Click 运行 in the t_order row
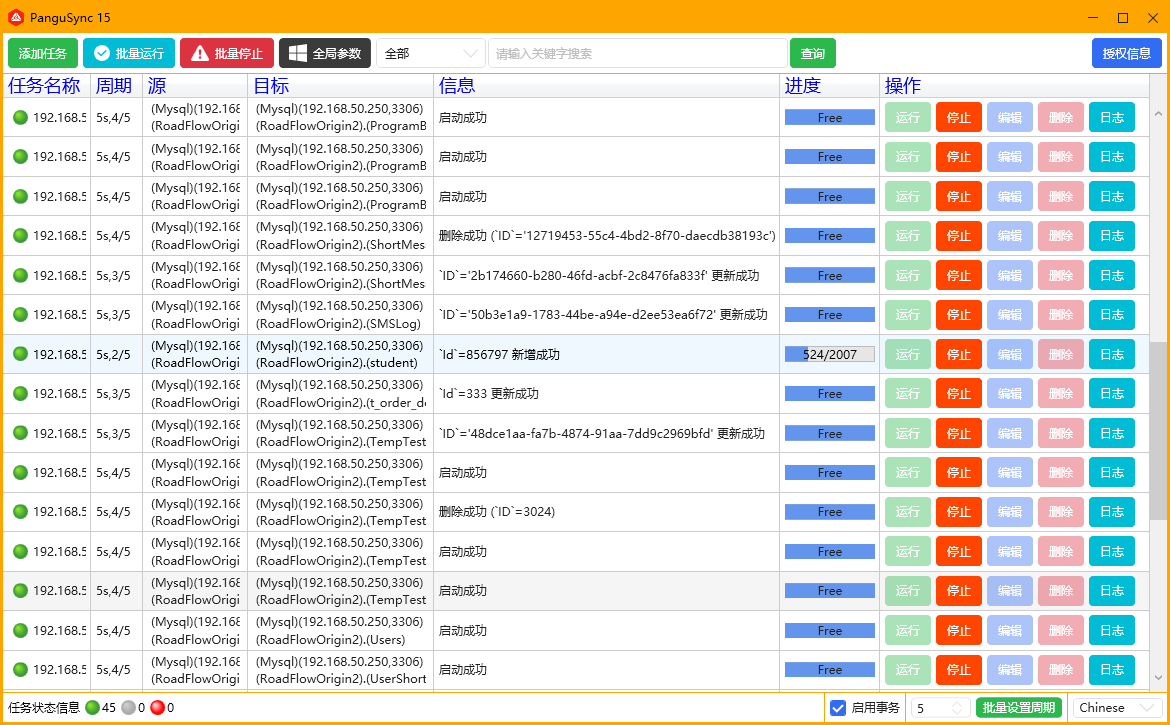Screen dimensions: 1170x725 pyautogui.click(x=907, y=394)
